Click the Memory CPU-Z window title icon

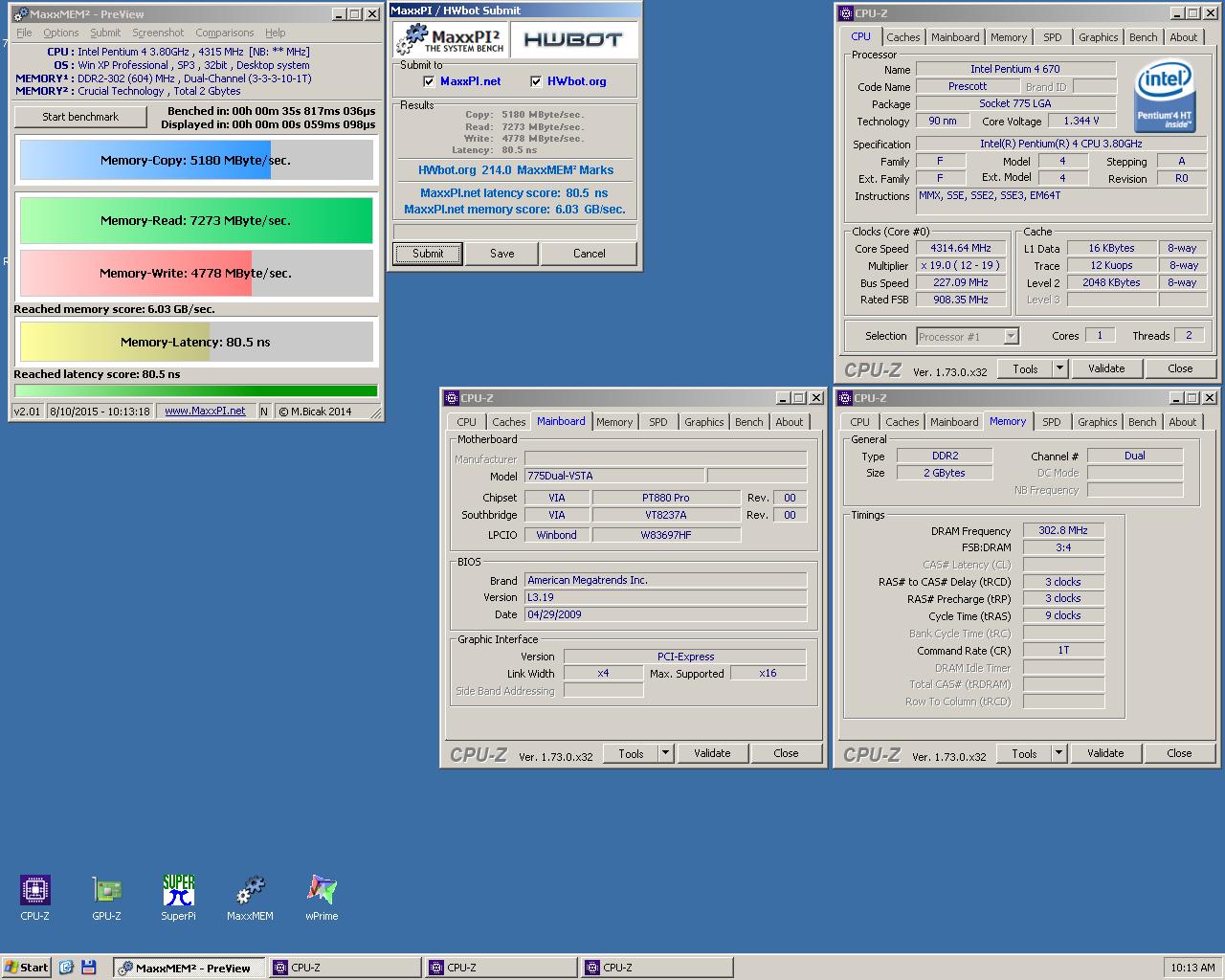[845, 398]
